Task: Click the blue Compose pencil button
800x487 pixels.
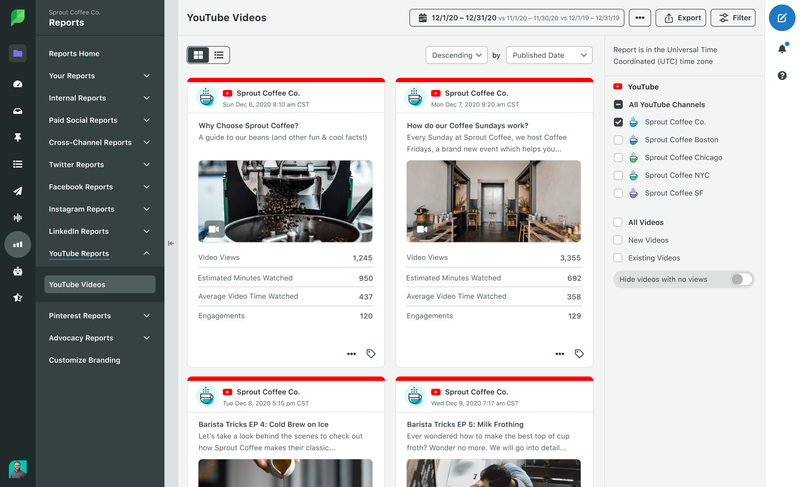Action: [x=782, y=18]
